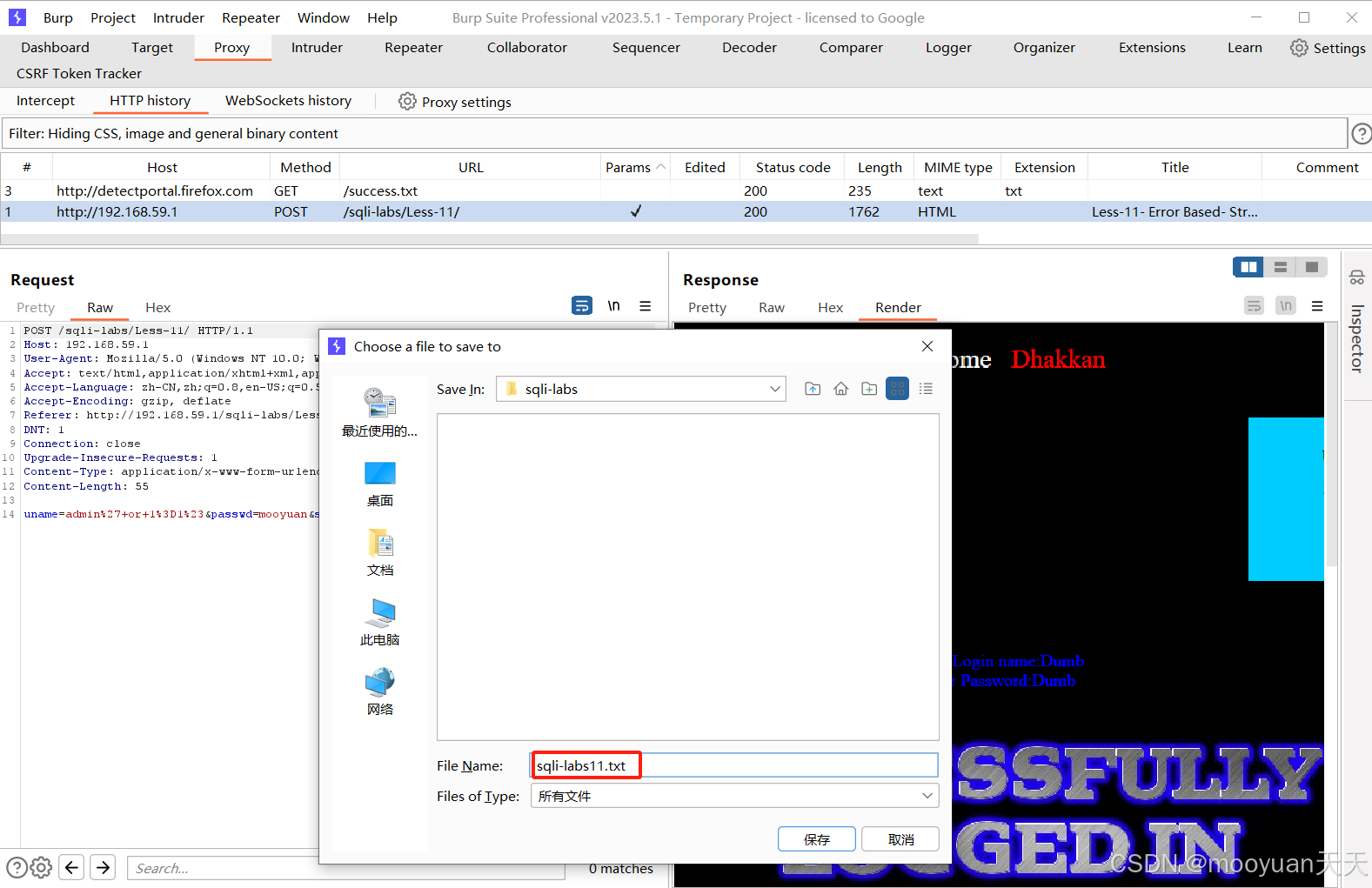
Task: Toggle word wrap icon in Response panel
Action: coord(1254,305)
